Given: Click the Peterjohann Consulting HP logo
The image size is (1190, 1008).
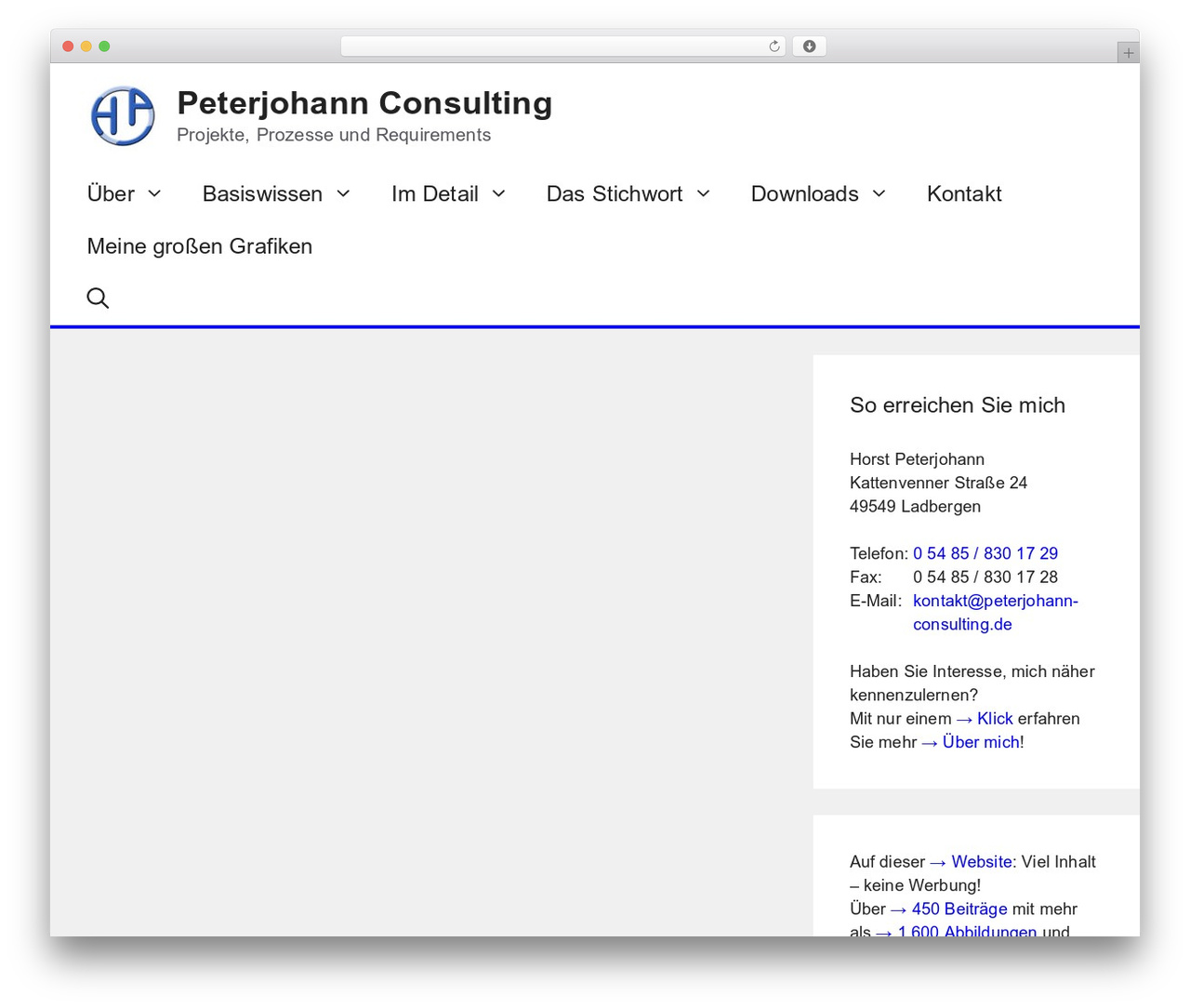Looking at the screenshot, I should (122, 116).
